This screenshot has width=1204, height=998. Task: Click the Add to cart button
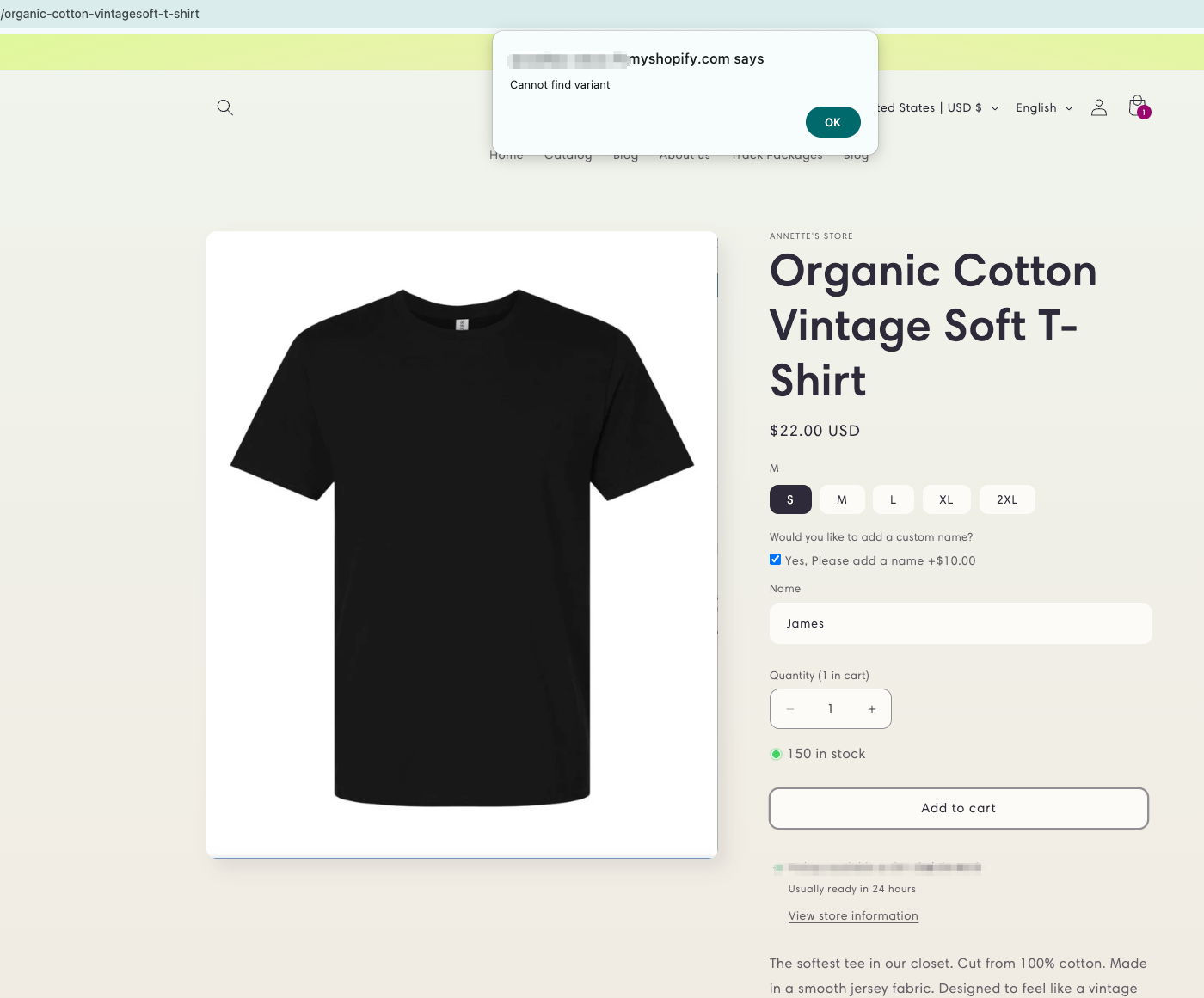pyautogui.click(x=958, y=808)
